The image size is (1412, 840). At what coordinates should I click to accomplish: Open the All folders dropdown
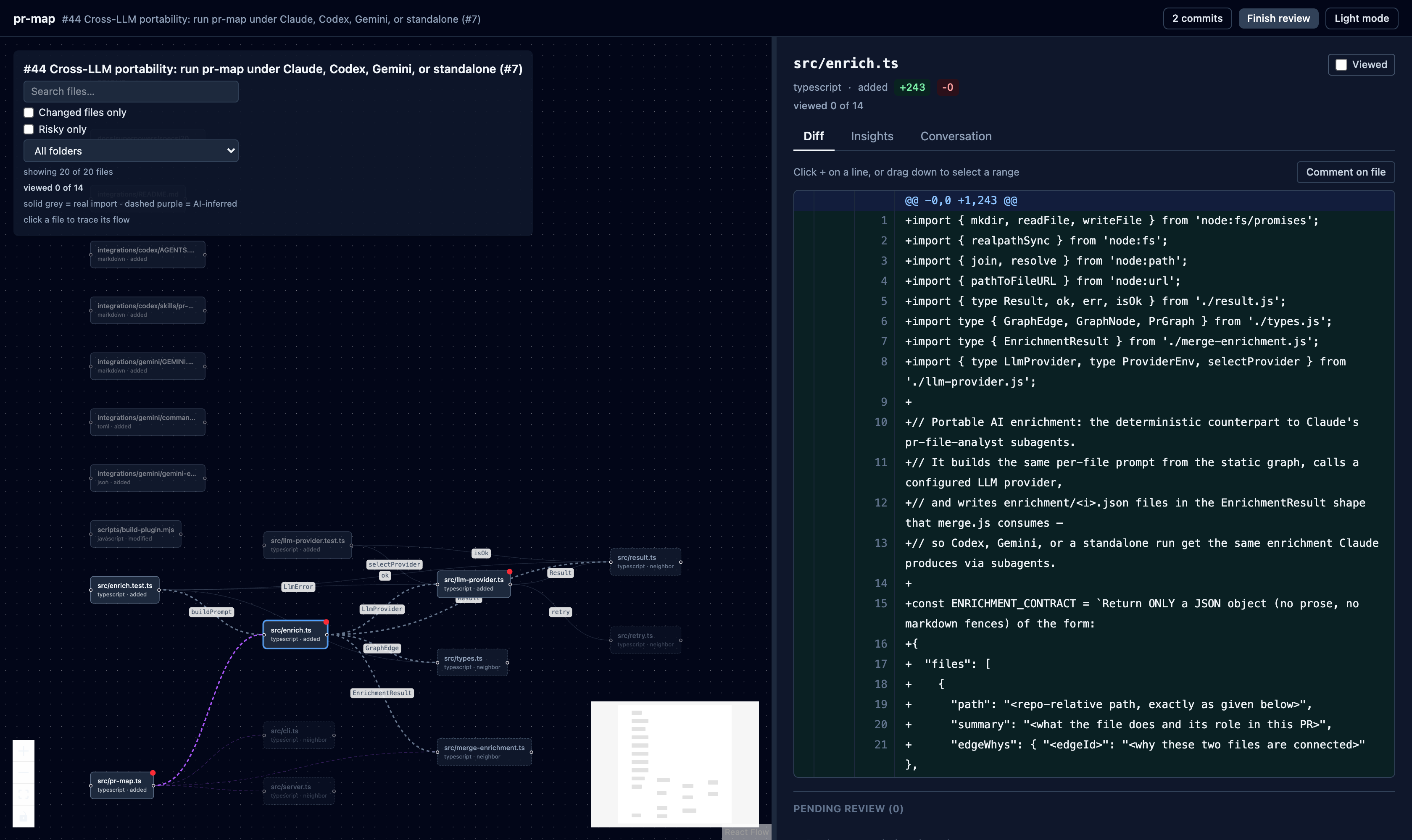131,151
